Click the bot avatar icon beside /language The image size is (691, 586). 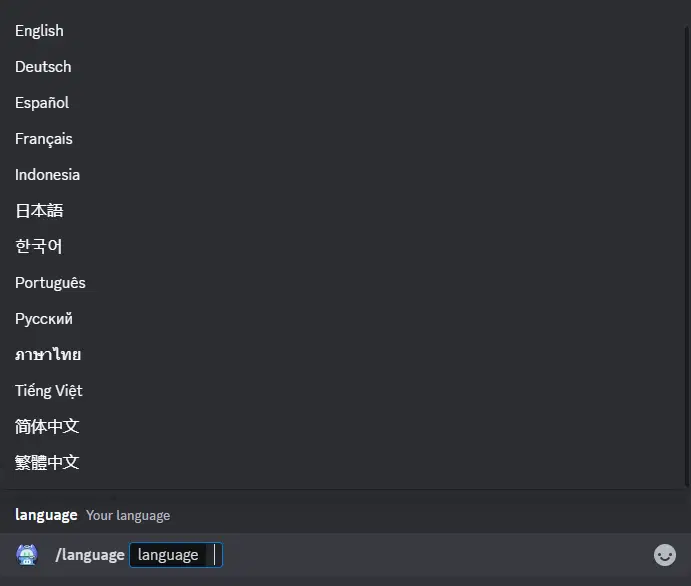pyautogui.click(x=27, y=555)
